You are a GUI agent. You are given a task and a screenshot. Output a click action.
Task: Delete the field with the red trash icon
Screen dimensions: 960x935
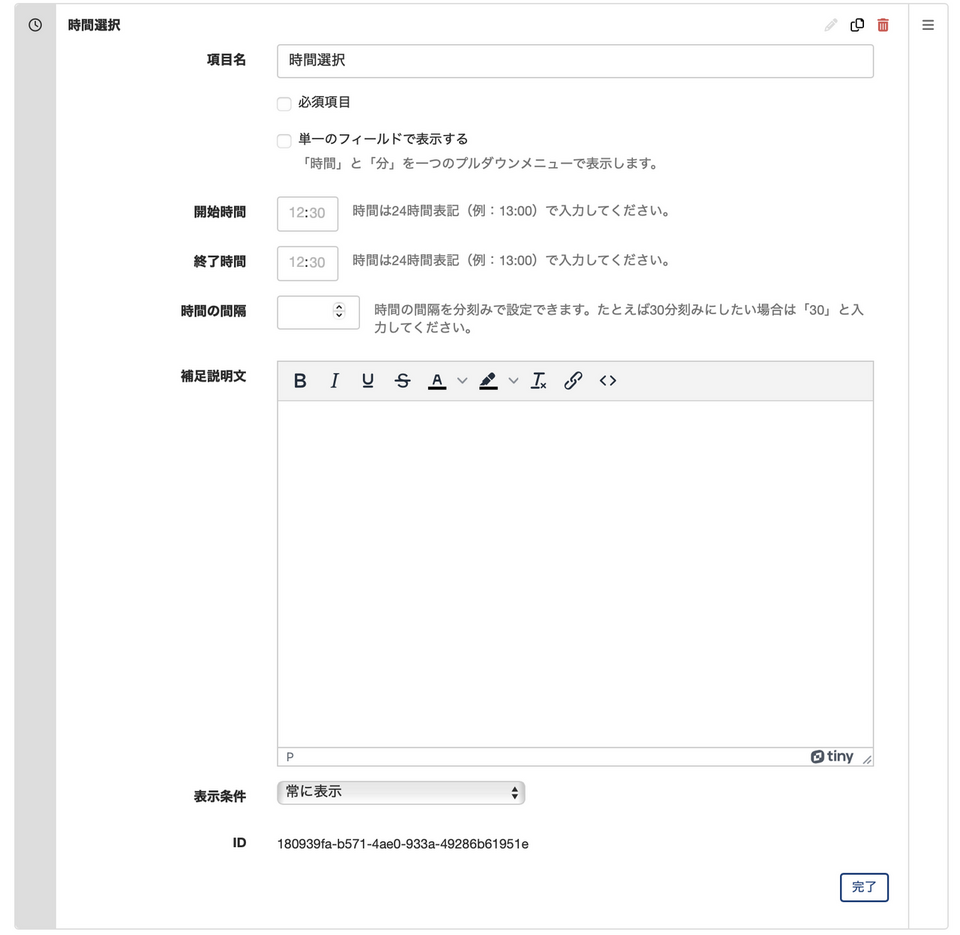(x=883, y=25)
